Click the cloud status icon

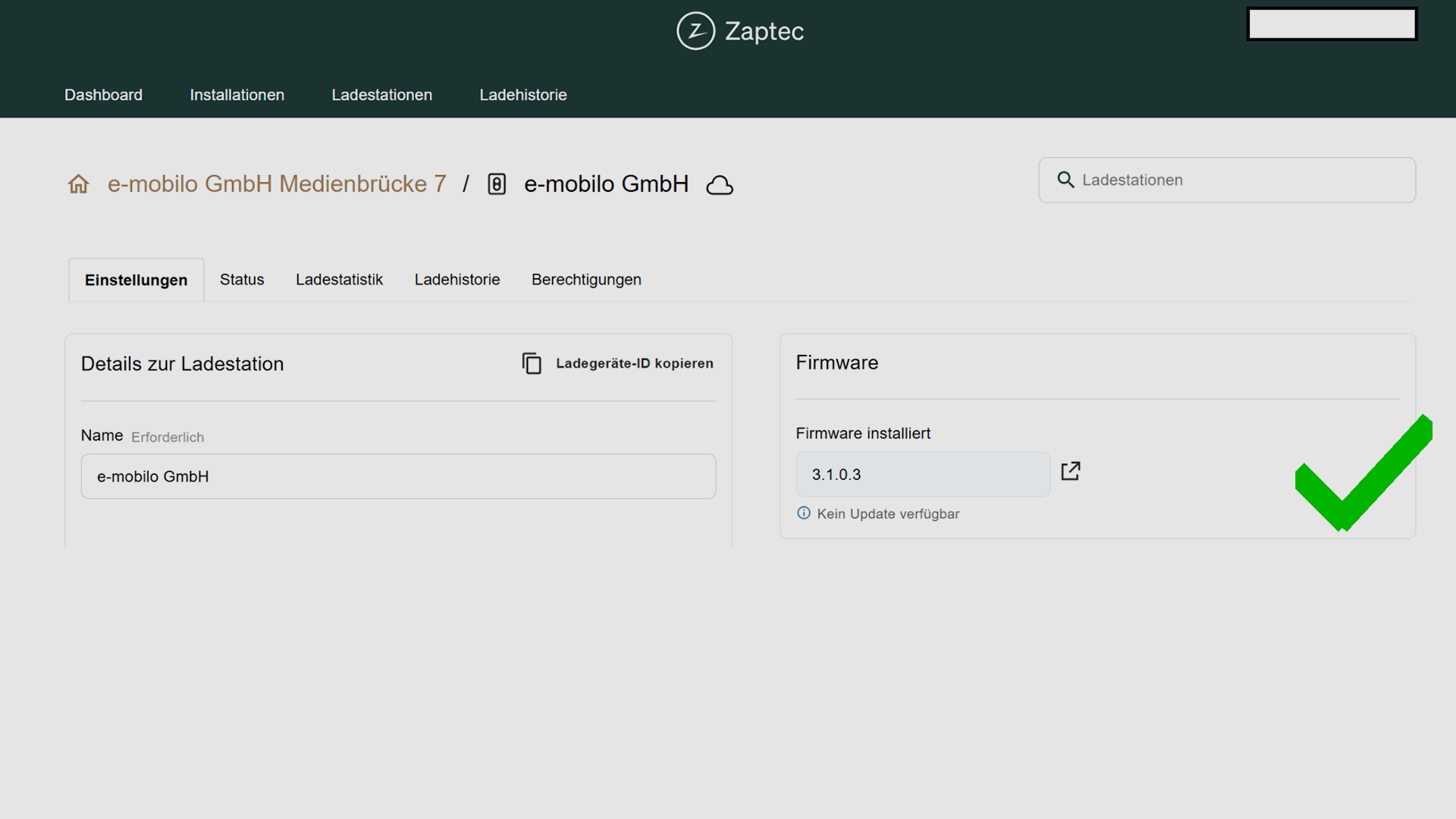coord(720,185)
